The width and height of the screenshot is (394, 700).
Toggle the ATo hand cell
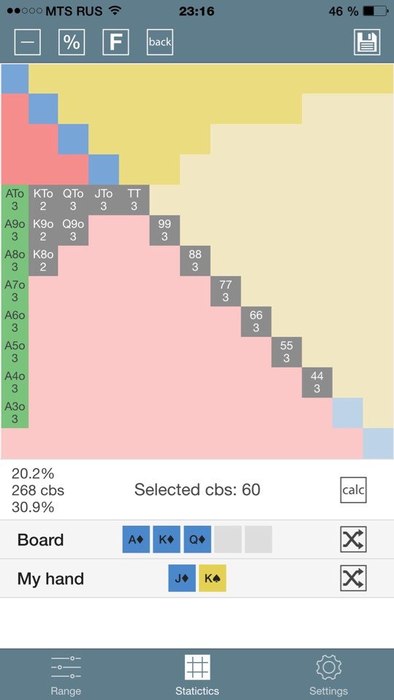tap(15, 200)
